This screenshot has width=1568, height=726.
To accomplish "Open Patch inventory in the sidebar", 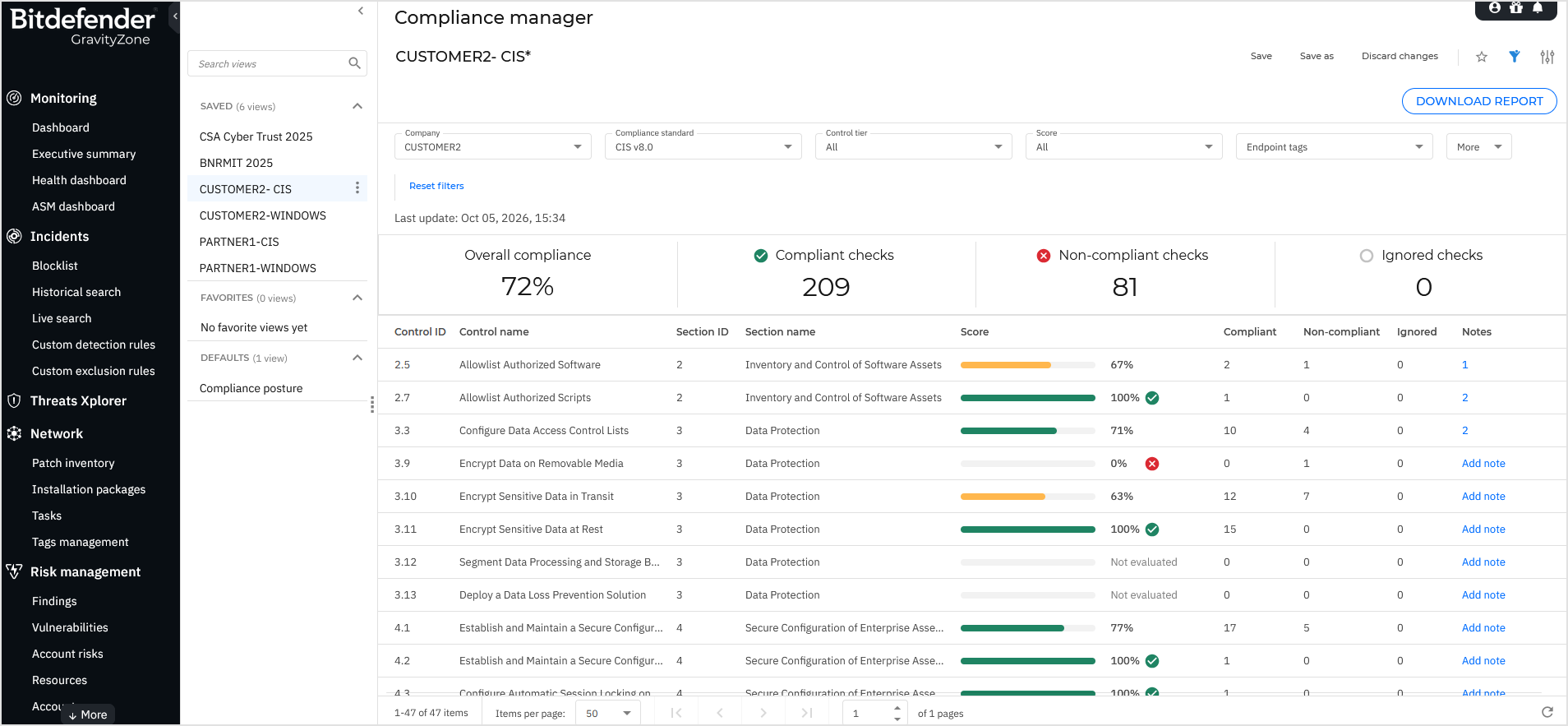I will 73,463.
